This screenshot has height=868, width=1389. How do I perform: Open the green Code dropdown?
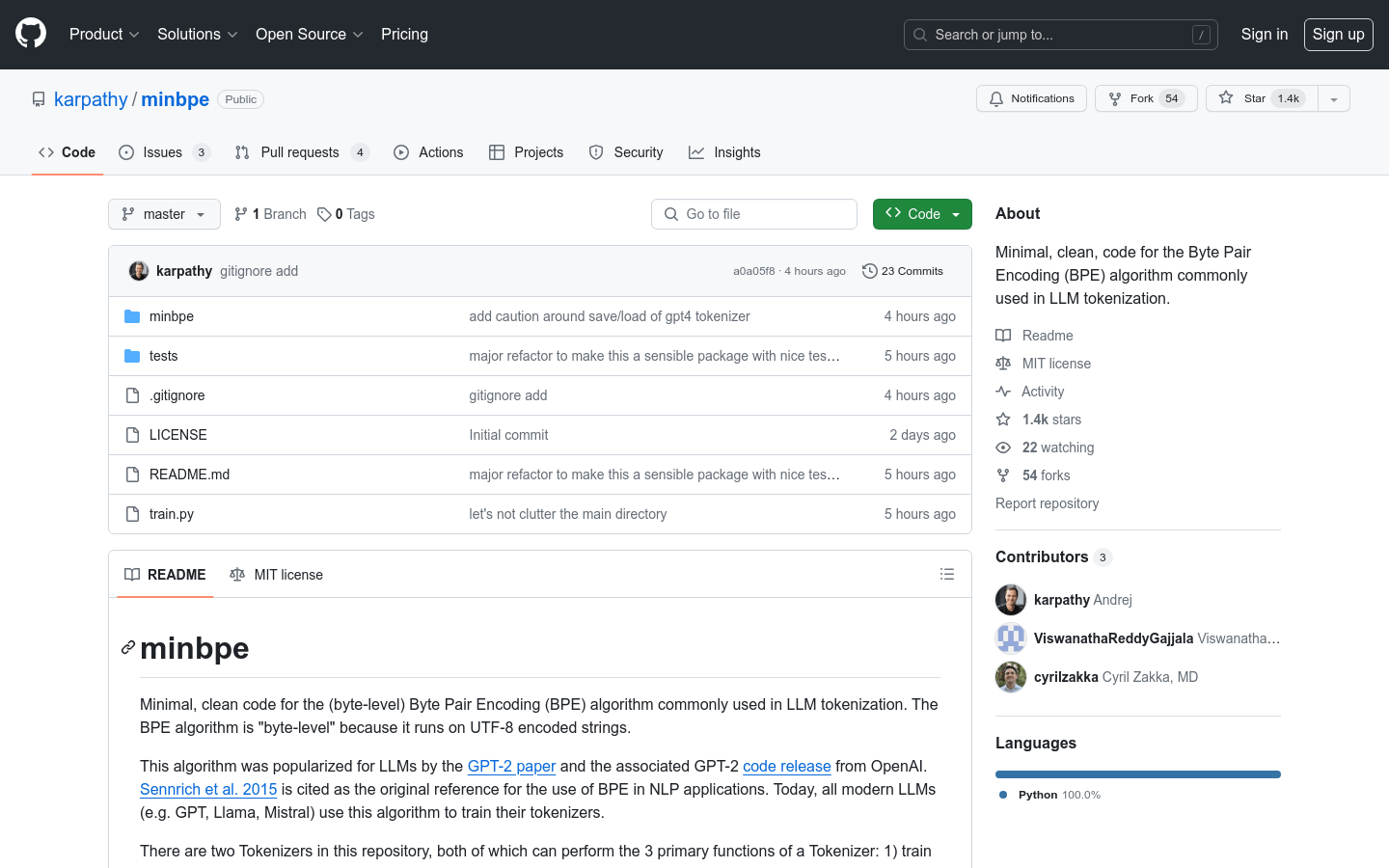[921, 214]
